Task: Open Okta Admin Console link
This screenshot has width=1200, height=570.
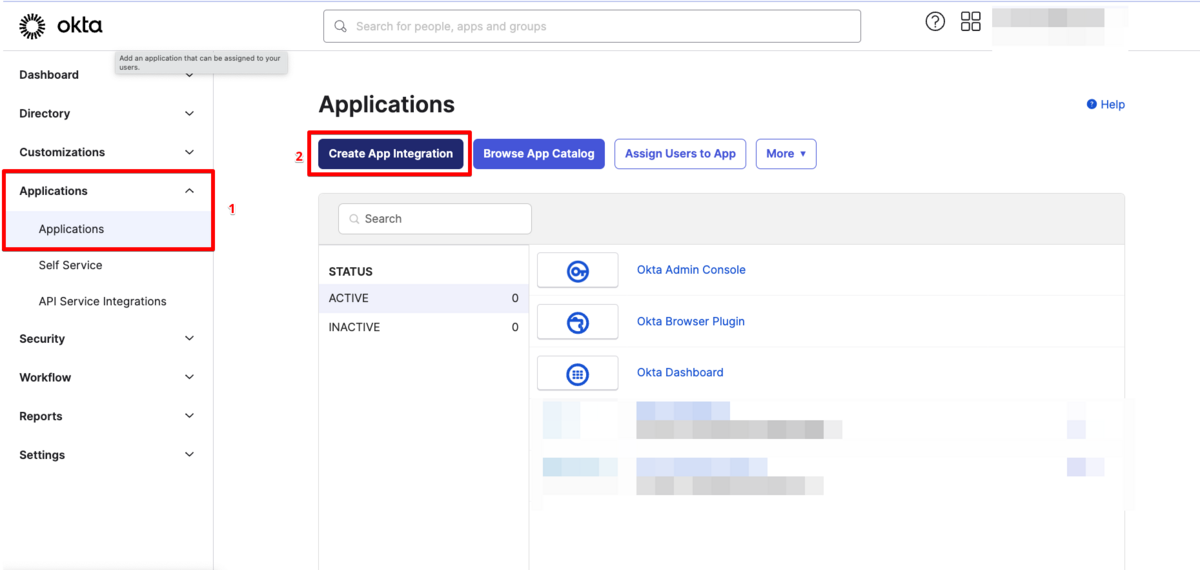Action: [691, 270]
